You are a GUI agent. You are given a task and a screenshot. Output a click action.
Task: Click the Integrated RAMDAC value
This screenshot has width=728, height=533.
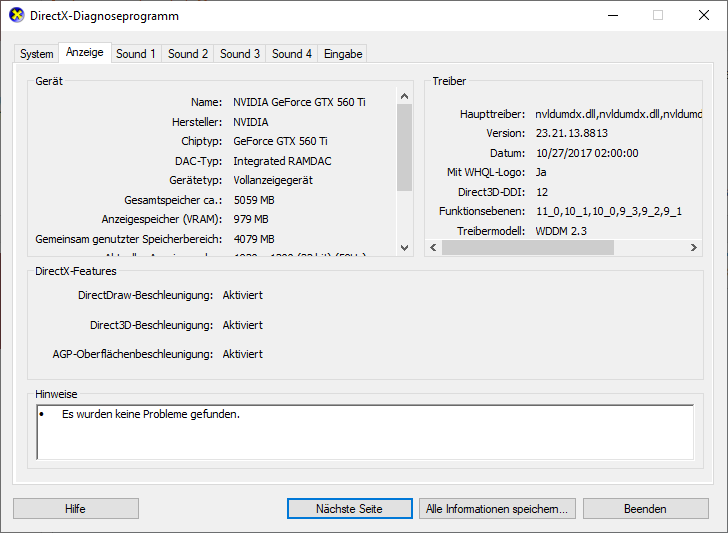282,161
